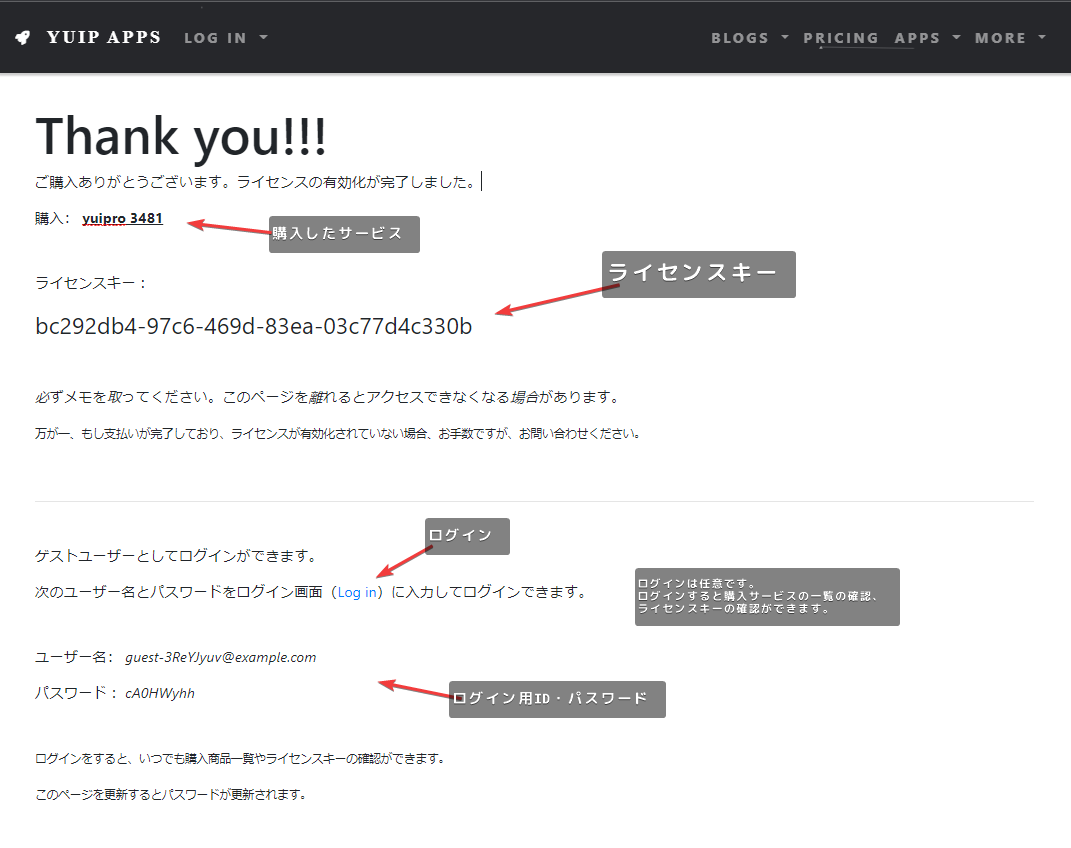Viewport: 1071px width, 848px height.
Task: Click the password value cA0HWyhh
Action: [160, 693]
